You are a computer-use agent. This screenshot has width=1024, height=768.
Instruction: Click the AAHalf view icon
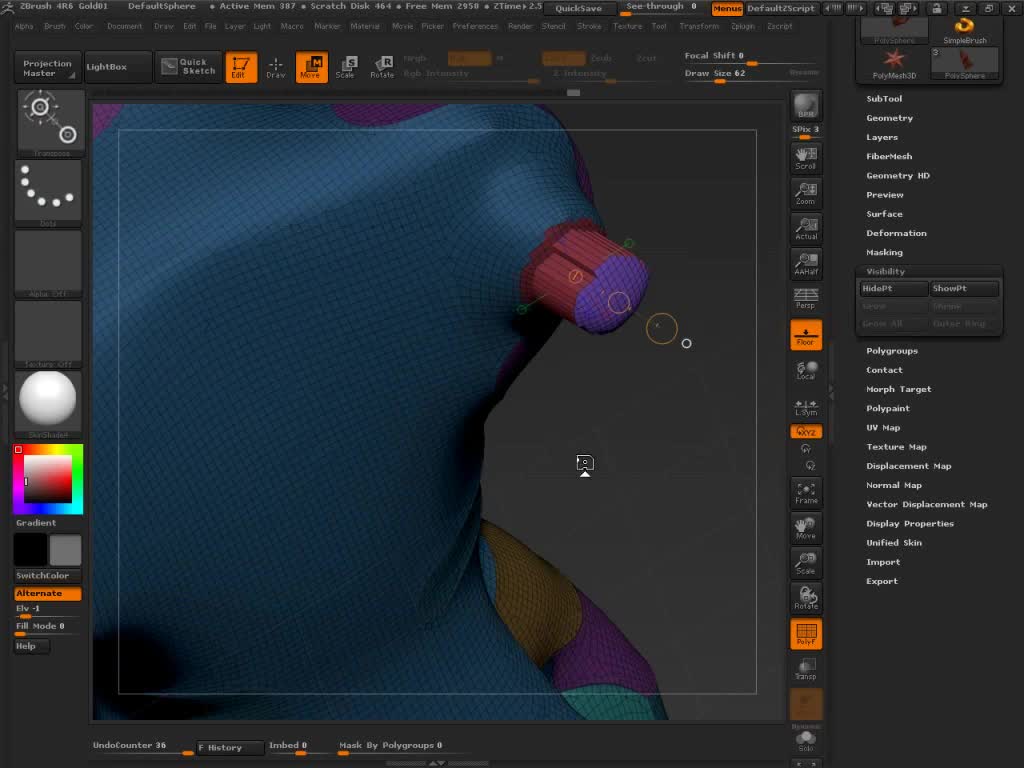[x=806, y=263]
